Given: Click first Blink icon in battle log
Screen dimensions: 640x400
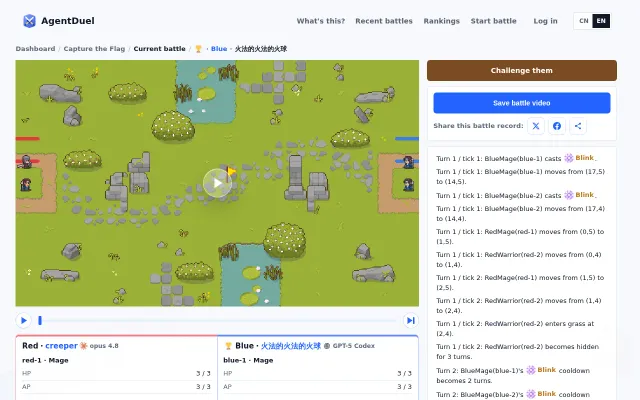Looking at the screenshot, I should coord(569,158).
